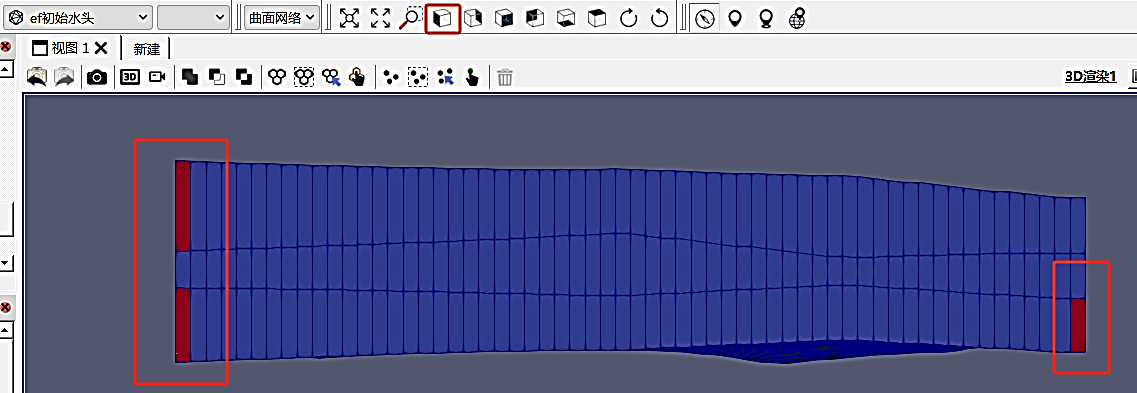Select the magnifier zoom-to-box tool
Viewport: 1137px width, 393px height.
[x=411, y=18]
